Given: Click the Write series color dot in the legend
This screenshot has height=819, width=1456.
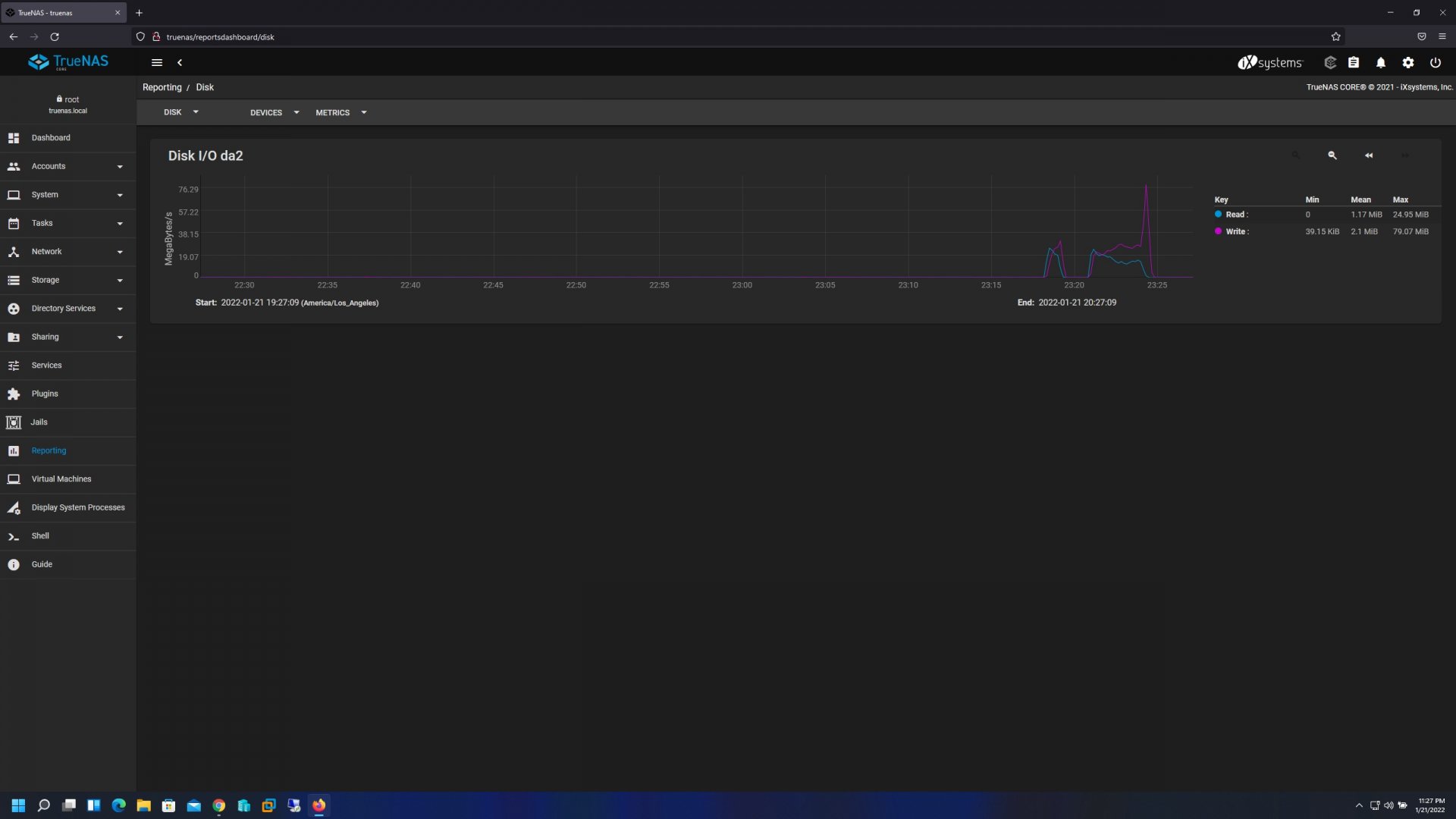Looking at the screenshot, I should pyautogui.click(x=1218, y=231).
